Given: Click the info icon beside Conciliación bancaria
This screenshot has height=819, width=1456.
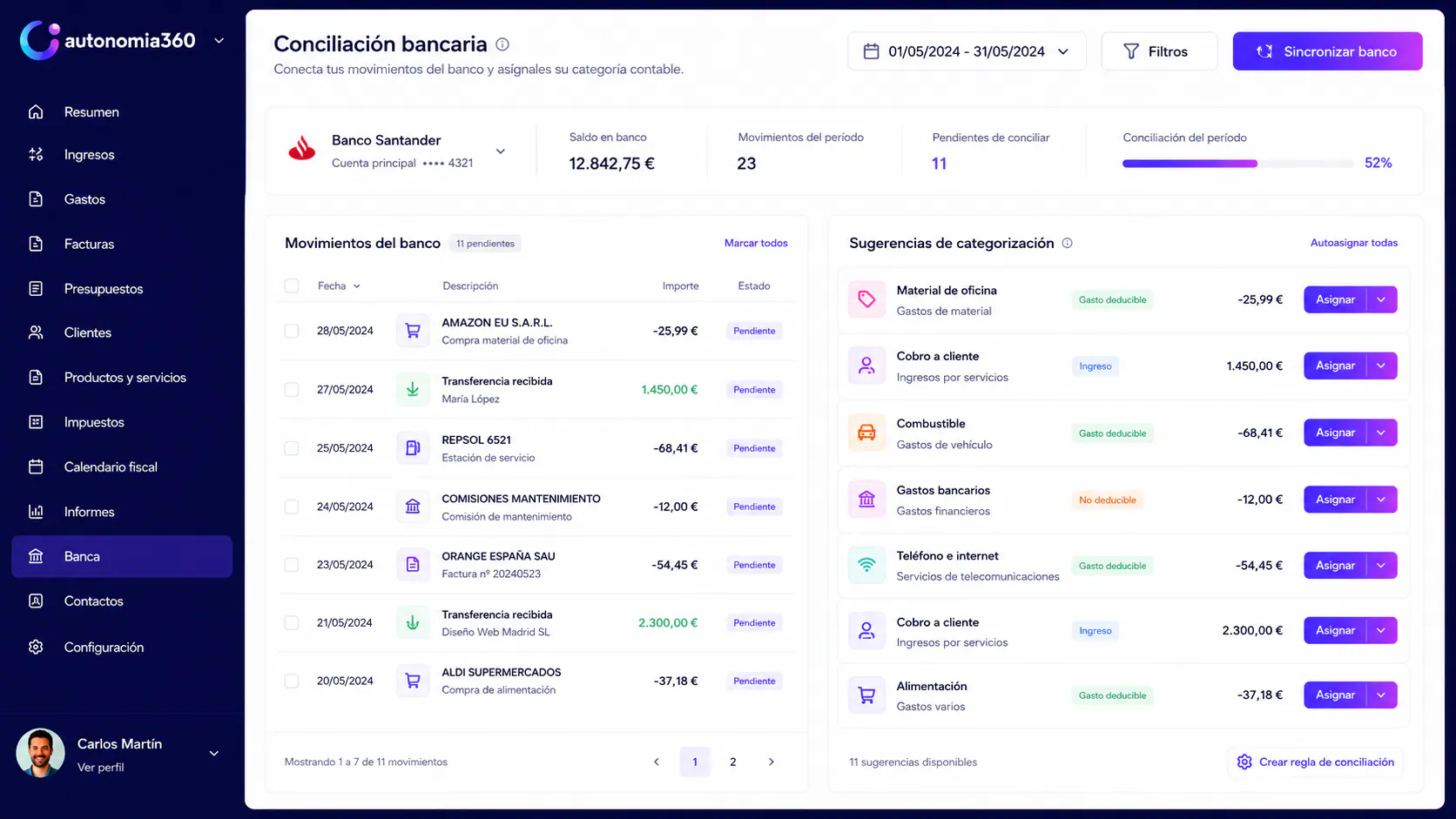Looking at the screenshot, I should [502, 44].
